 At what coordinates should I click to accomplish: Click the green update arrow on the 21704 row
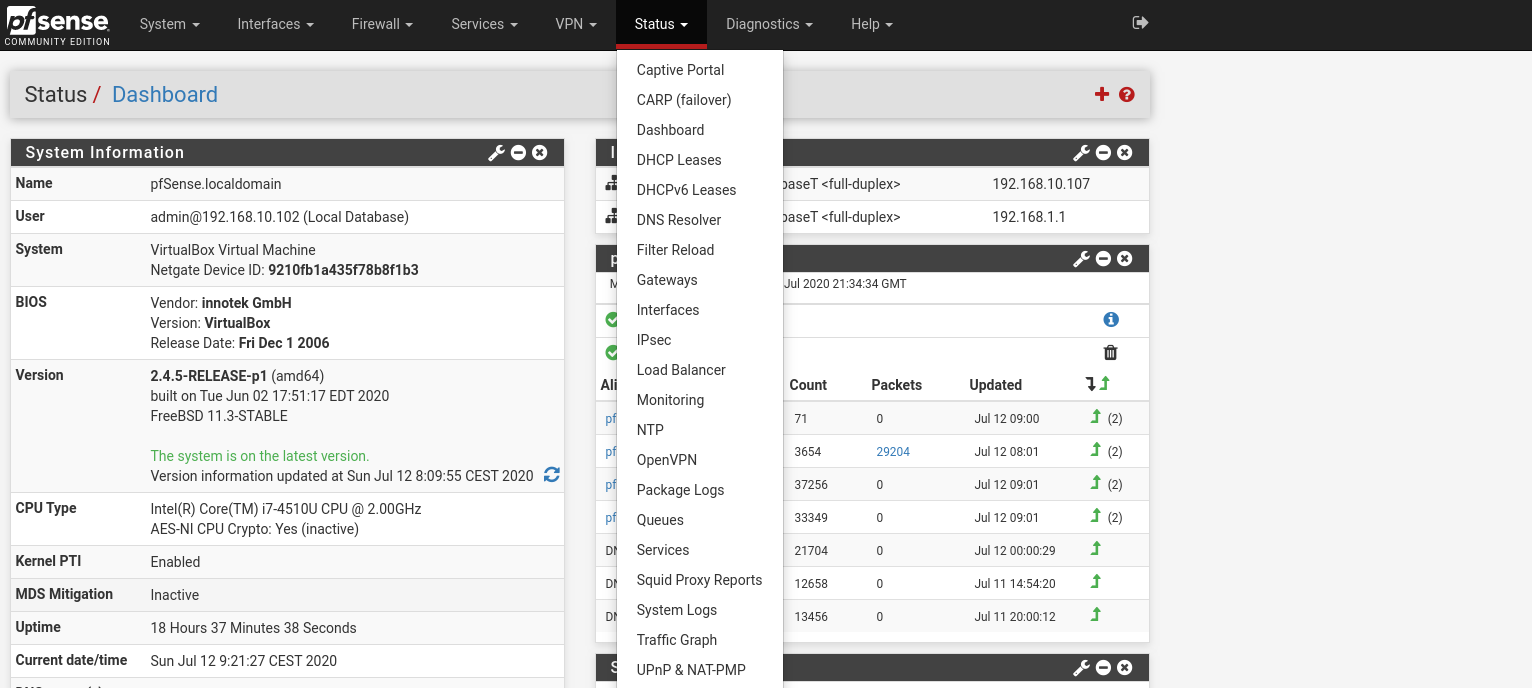click(1096, 550)
